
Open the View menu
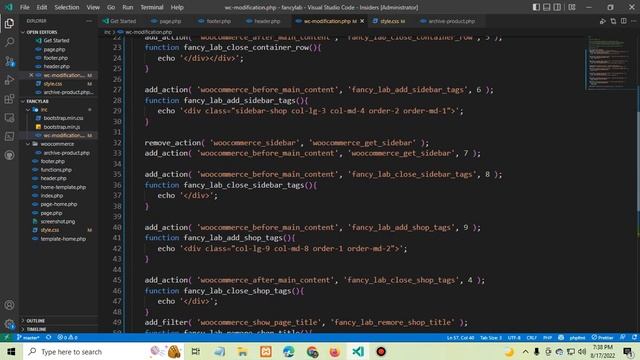[93, 7]
